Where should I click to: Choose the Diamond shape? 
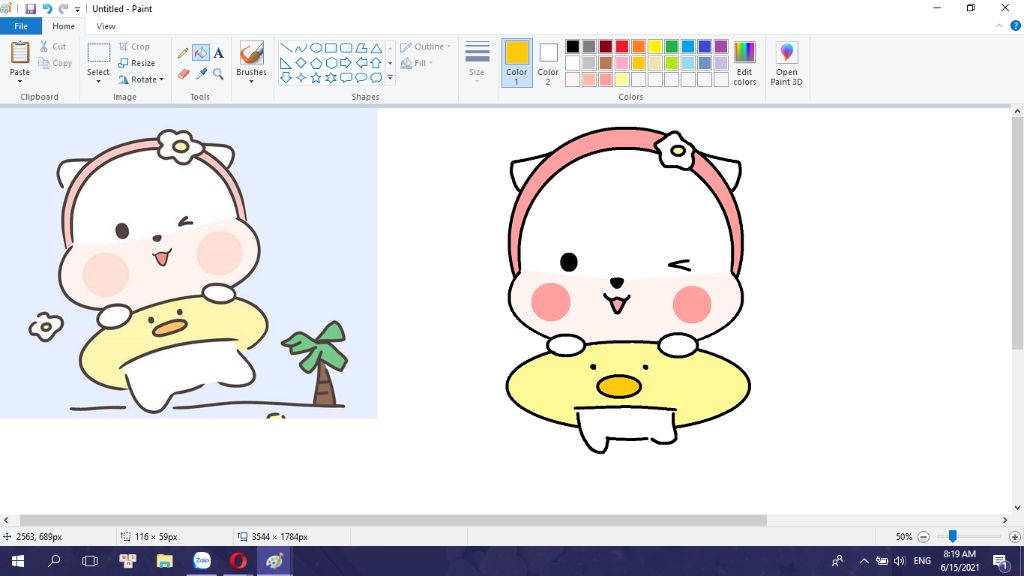(x=300, y=63)
